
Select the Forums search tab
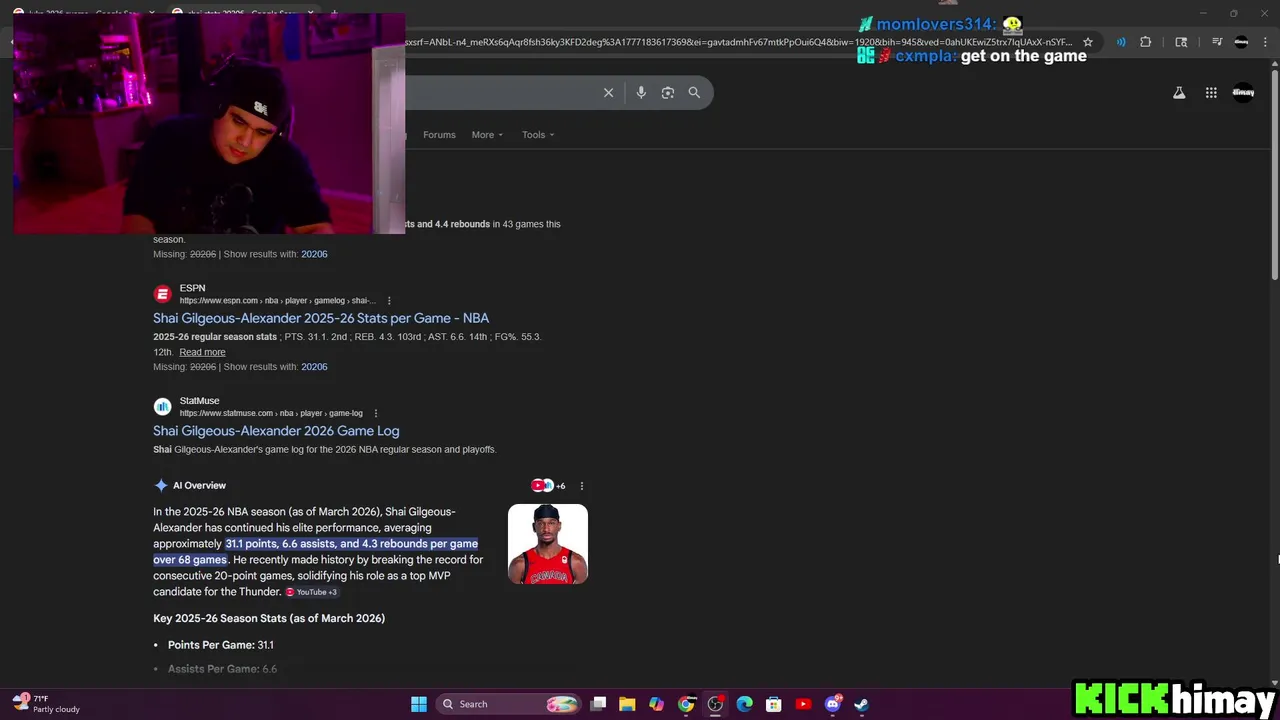(x=439, y=135)
